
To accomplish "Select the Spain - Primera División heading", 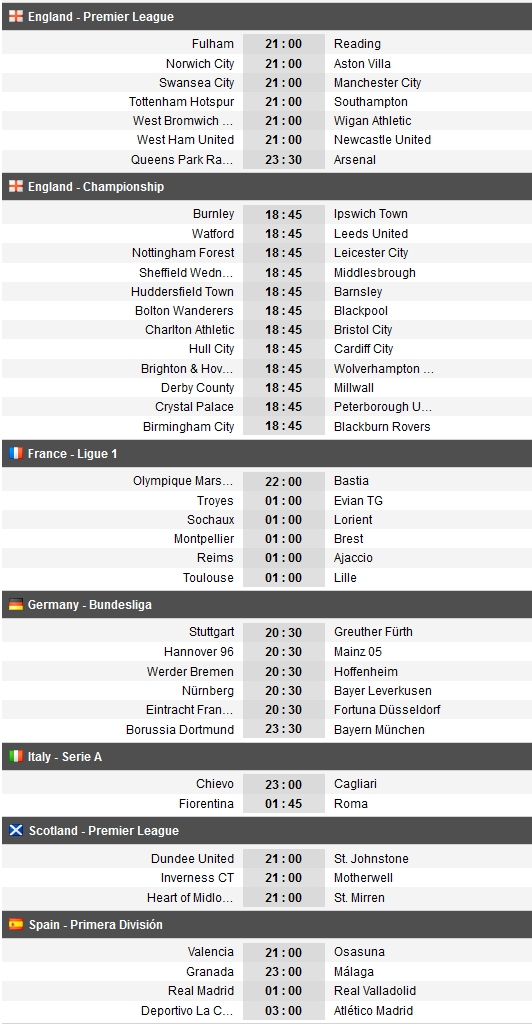I will (267, 925).
